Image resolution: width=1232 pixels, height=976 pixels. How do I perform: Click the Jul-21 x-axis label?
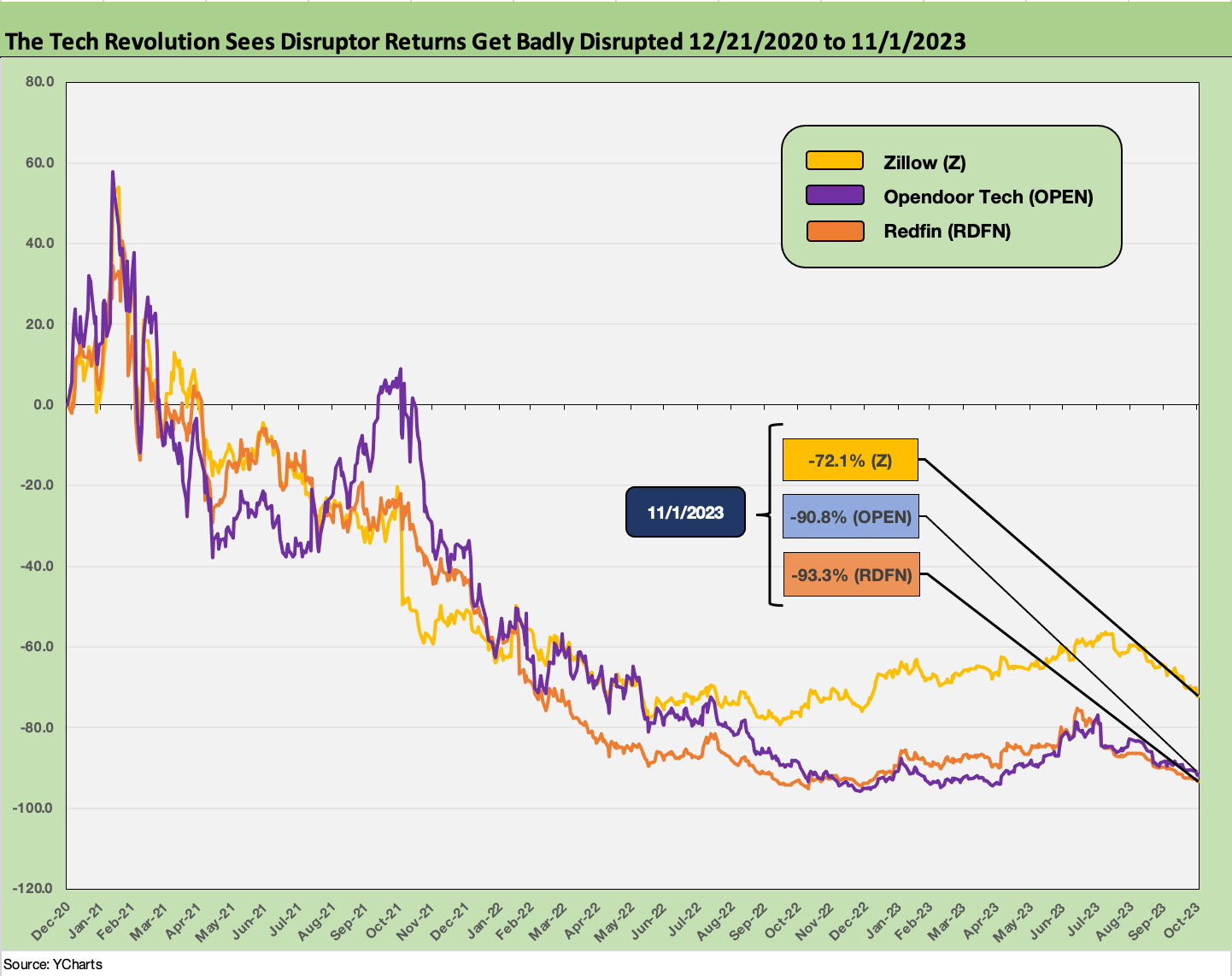tap(284, 919)
